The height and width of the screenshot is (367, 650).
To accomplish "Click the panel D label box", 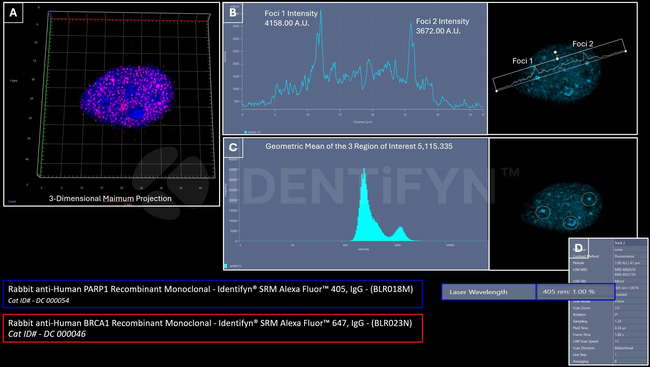I will click(x=579, y=248).
